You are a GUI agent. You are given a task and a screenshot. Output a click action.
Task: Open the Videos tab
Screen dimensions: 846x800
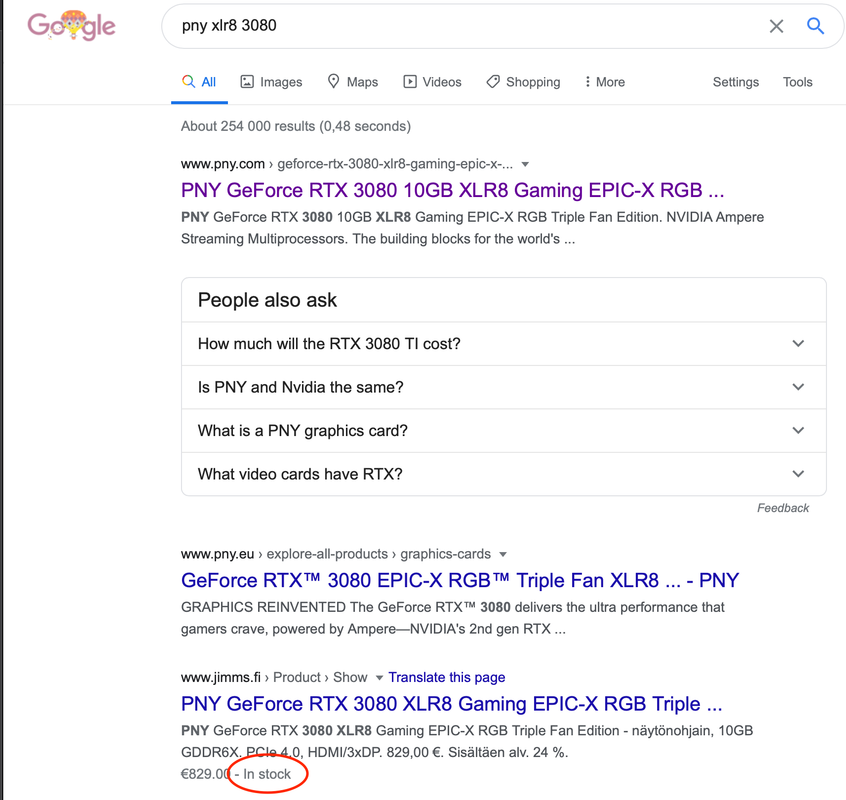point(433,82)
